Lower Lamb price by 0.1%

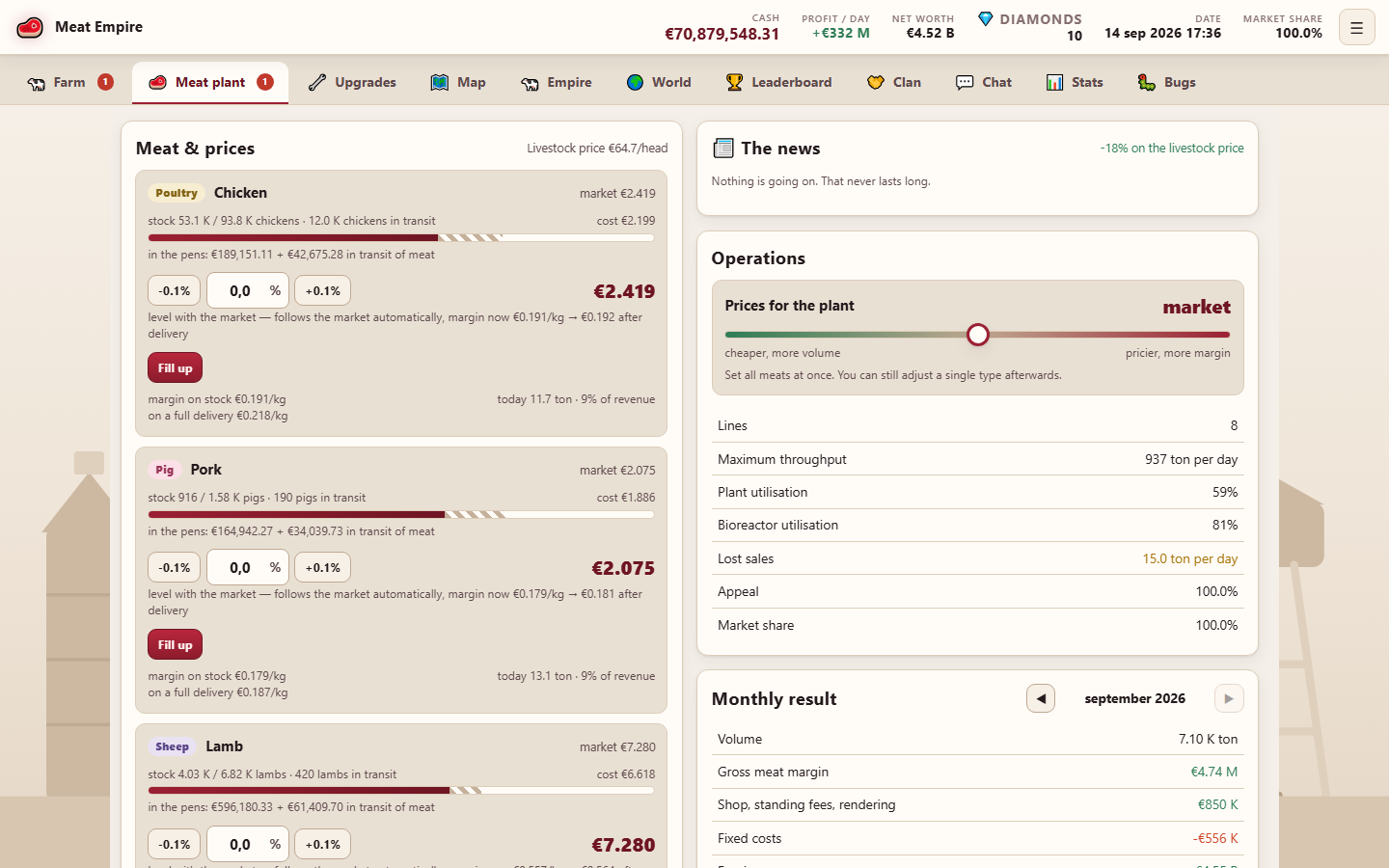[175, 844]
